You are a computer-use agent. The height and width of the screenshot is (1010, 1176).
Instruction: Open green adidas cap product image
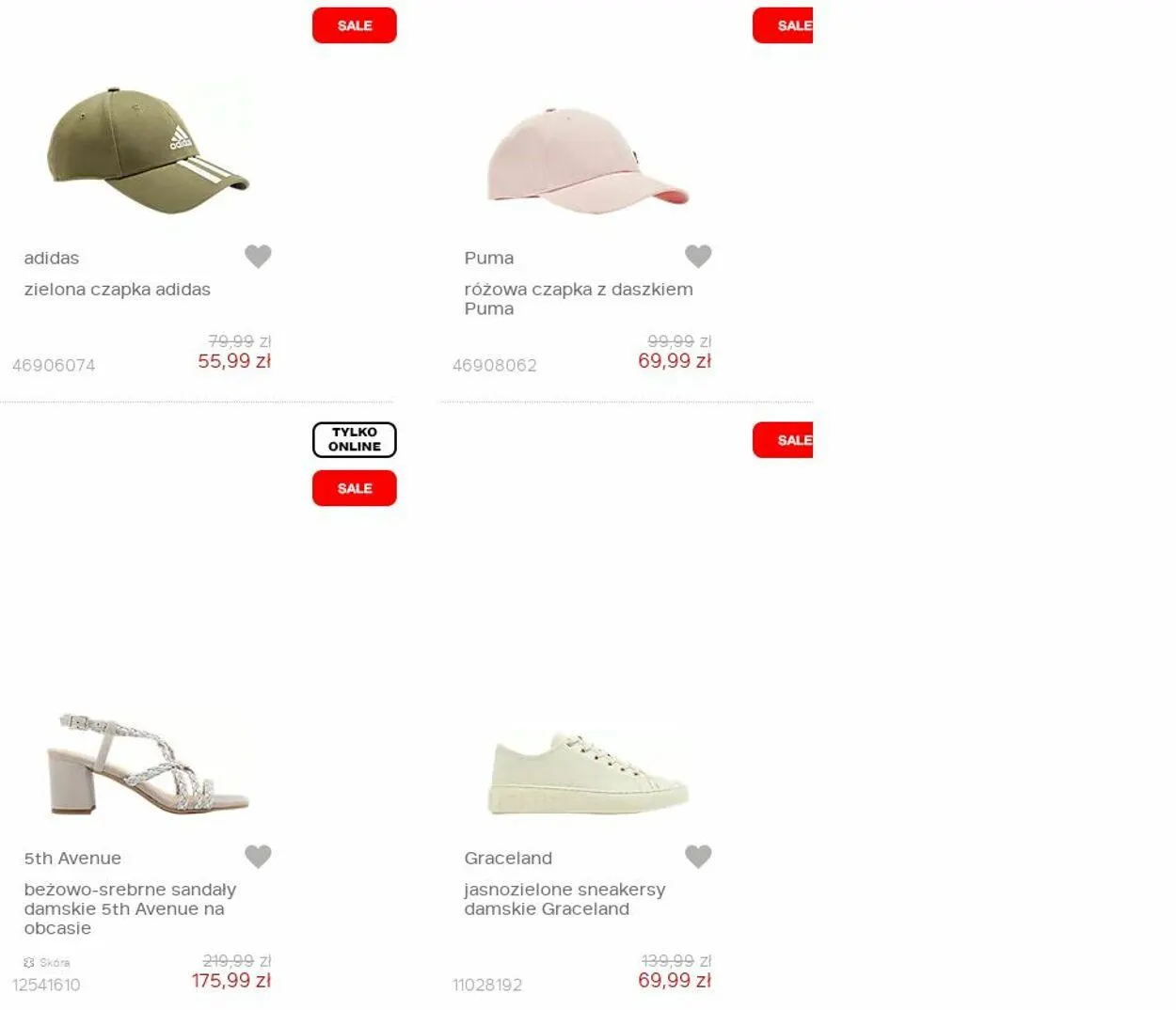[148, 150]
